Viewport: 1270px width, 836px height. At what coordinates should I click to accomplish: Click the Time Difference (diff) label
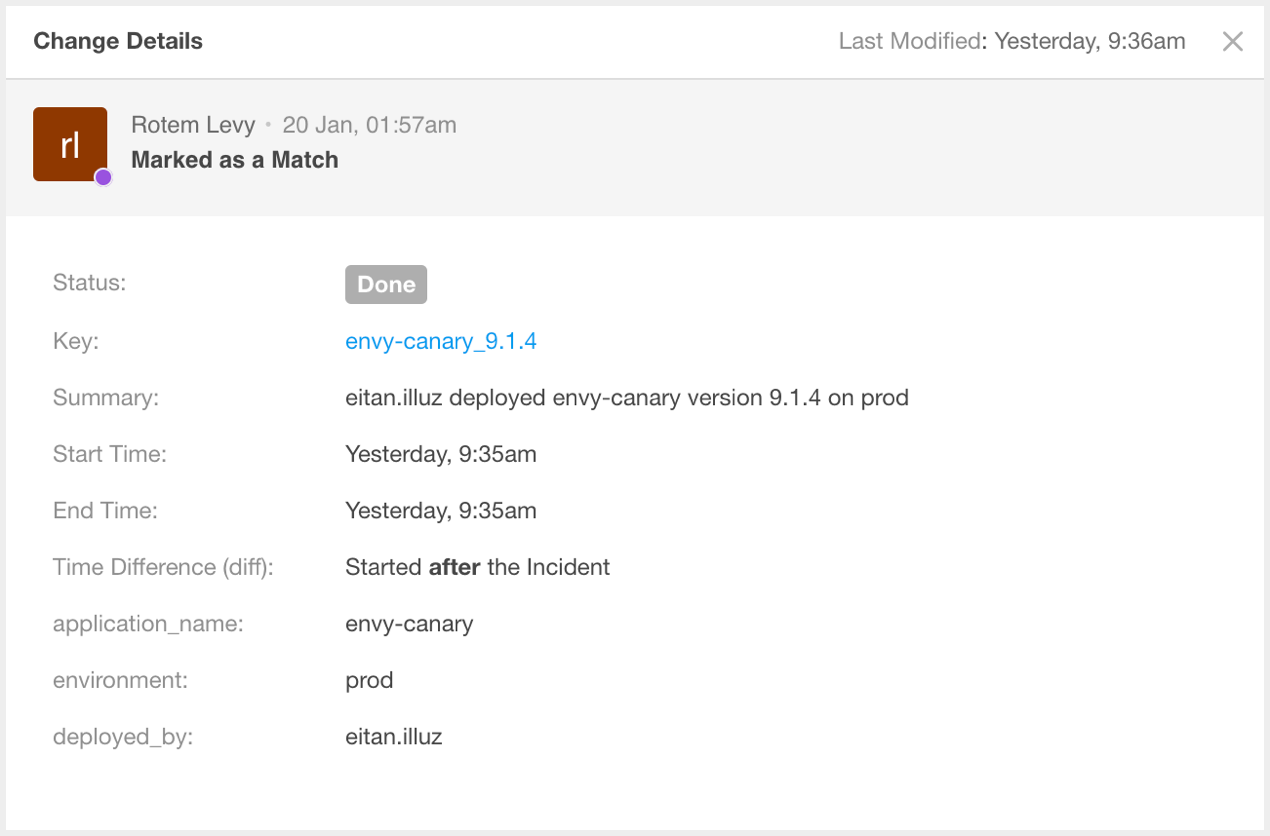[x=163, y=567]
